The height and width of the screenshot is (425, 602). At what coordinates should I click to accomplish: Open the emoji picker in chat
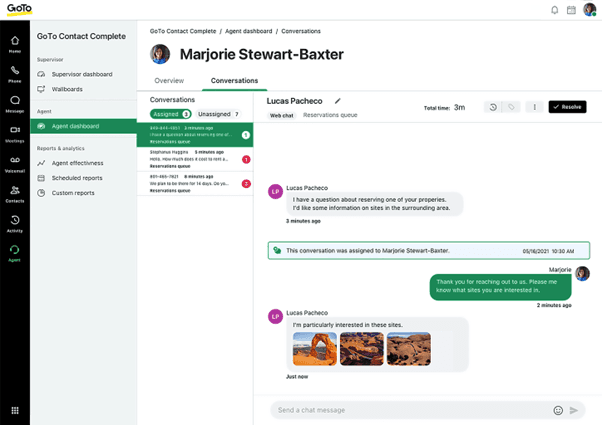558,410
